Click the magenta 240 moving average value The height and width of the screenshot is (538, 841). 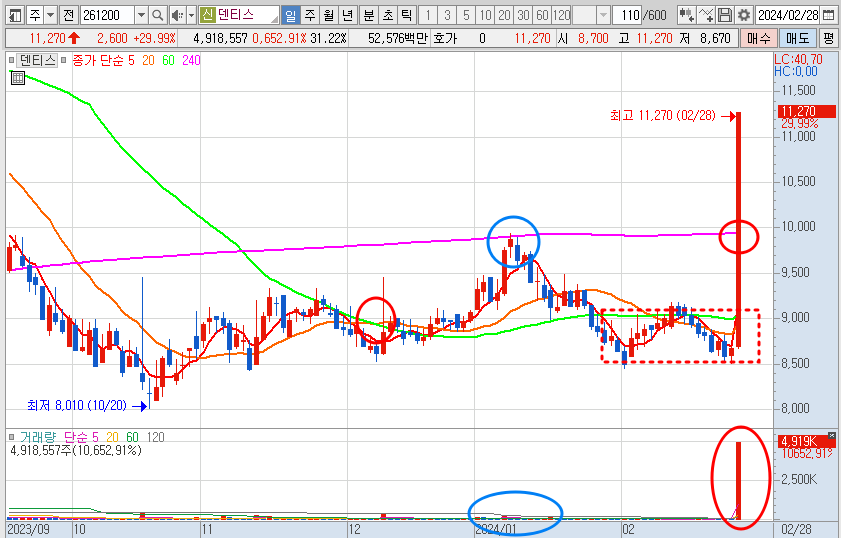point(191,60)
